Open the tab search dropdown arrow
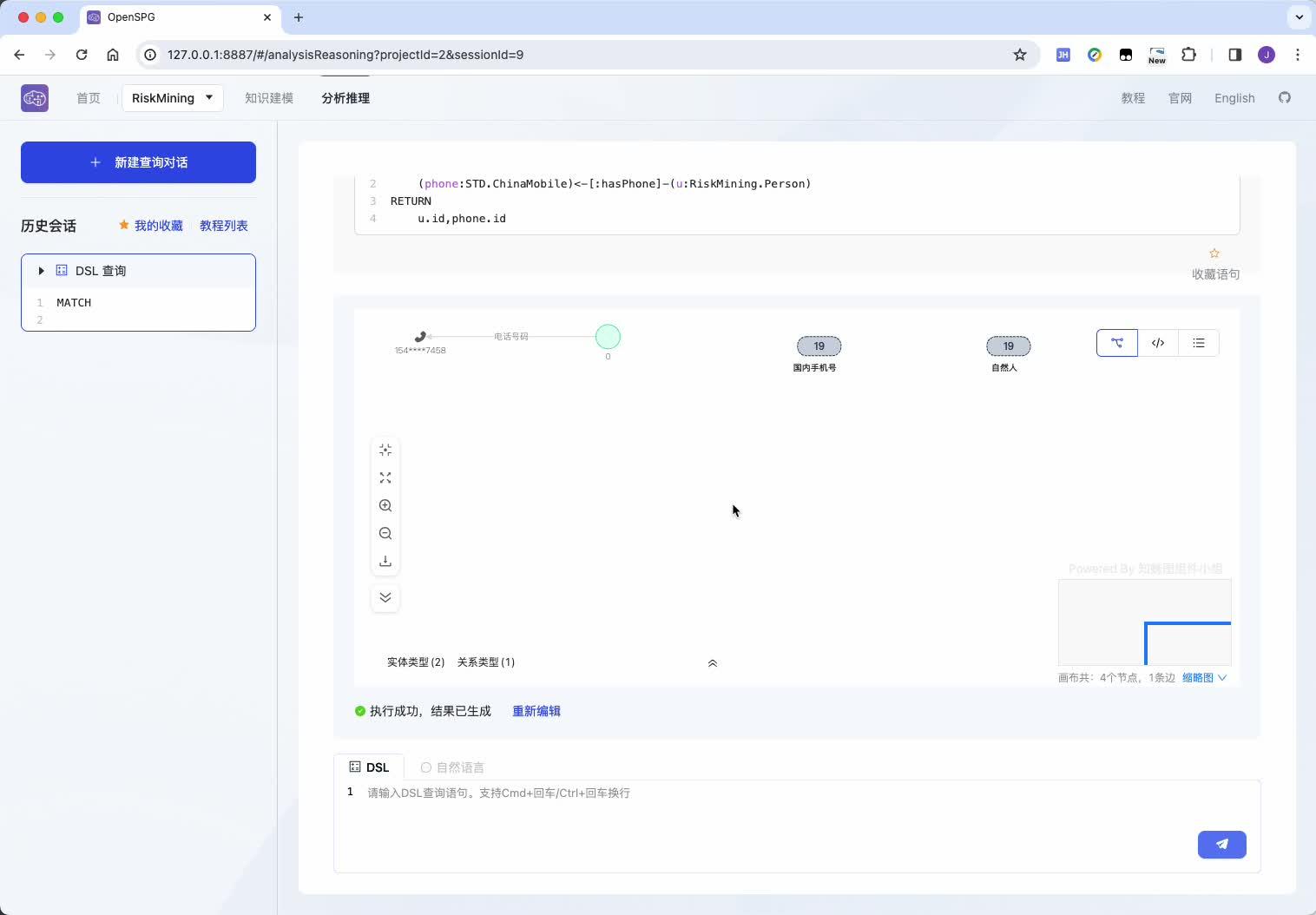Screen dimensions: 1316x915 coord(1299,17)
